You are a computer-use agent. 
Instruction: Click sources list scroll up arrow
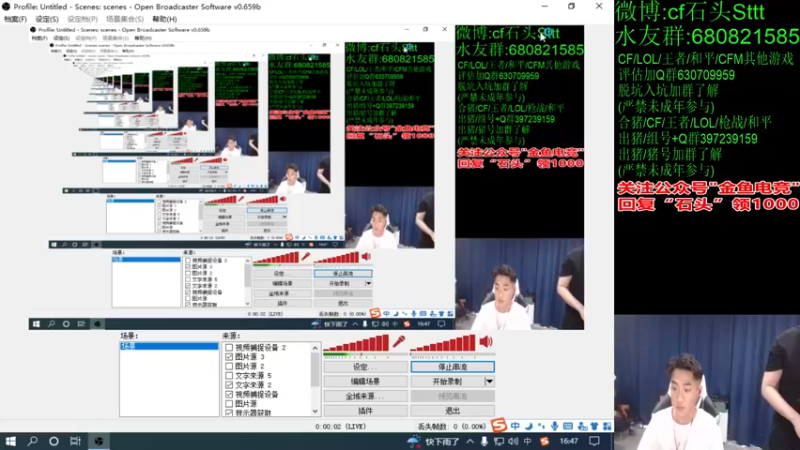(315, 348)
